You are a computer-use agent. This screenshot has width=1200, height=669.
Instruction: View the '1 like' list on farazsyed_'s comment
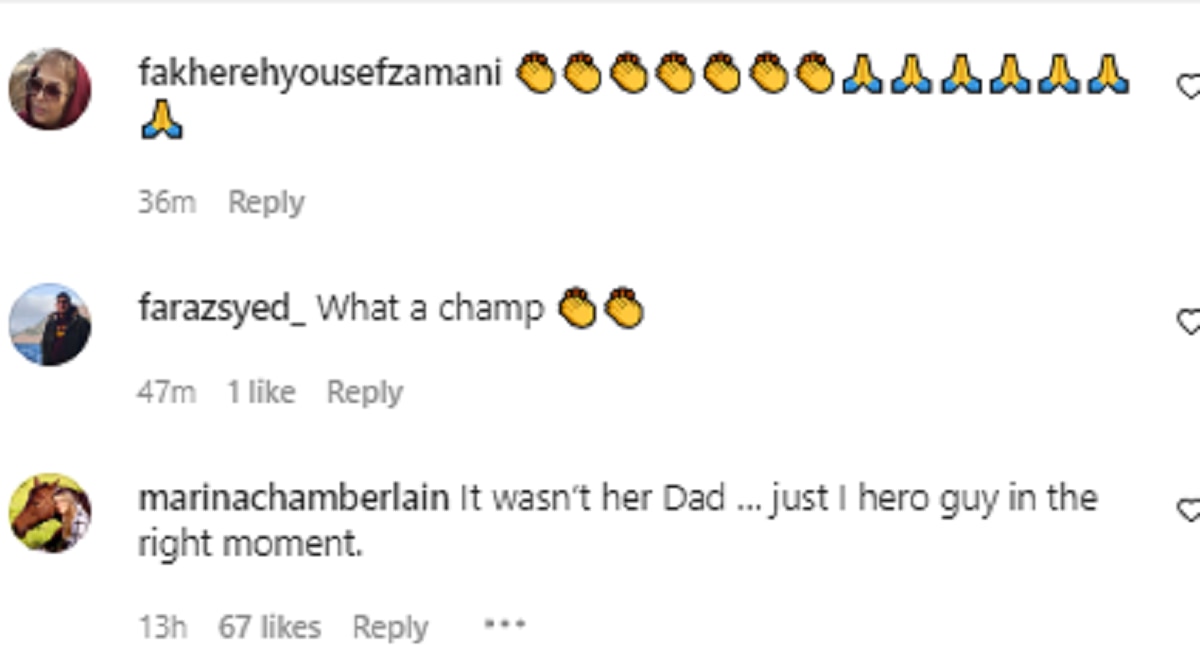(x=260, y=392)
